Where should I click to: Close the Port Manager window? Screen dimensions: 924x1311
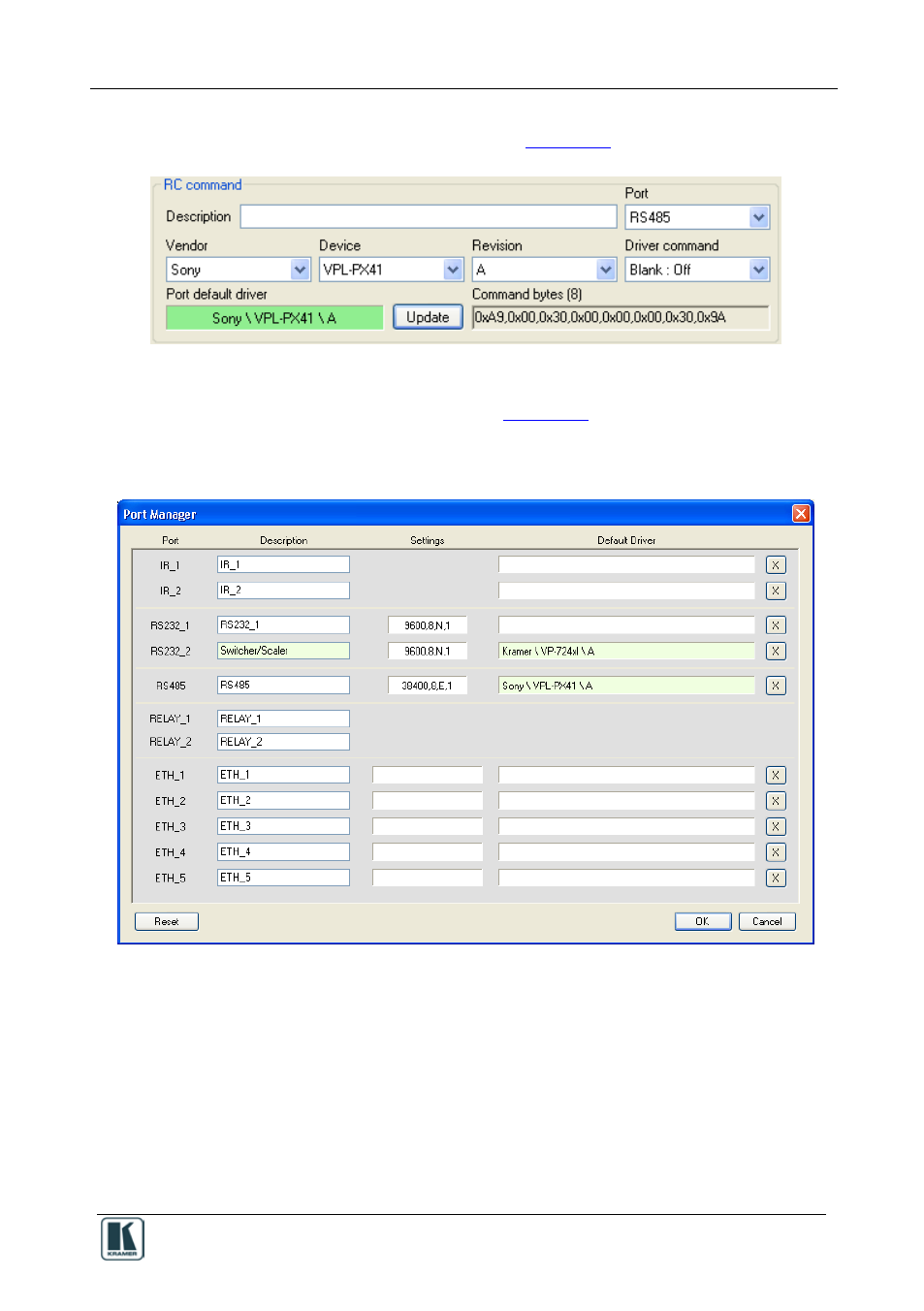click(801, 514)
